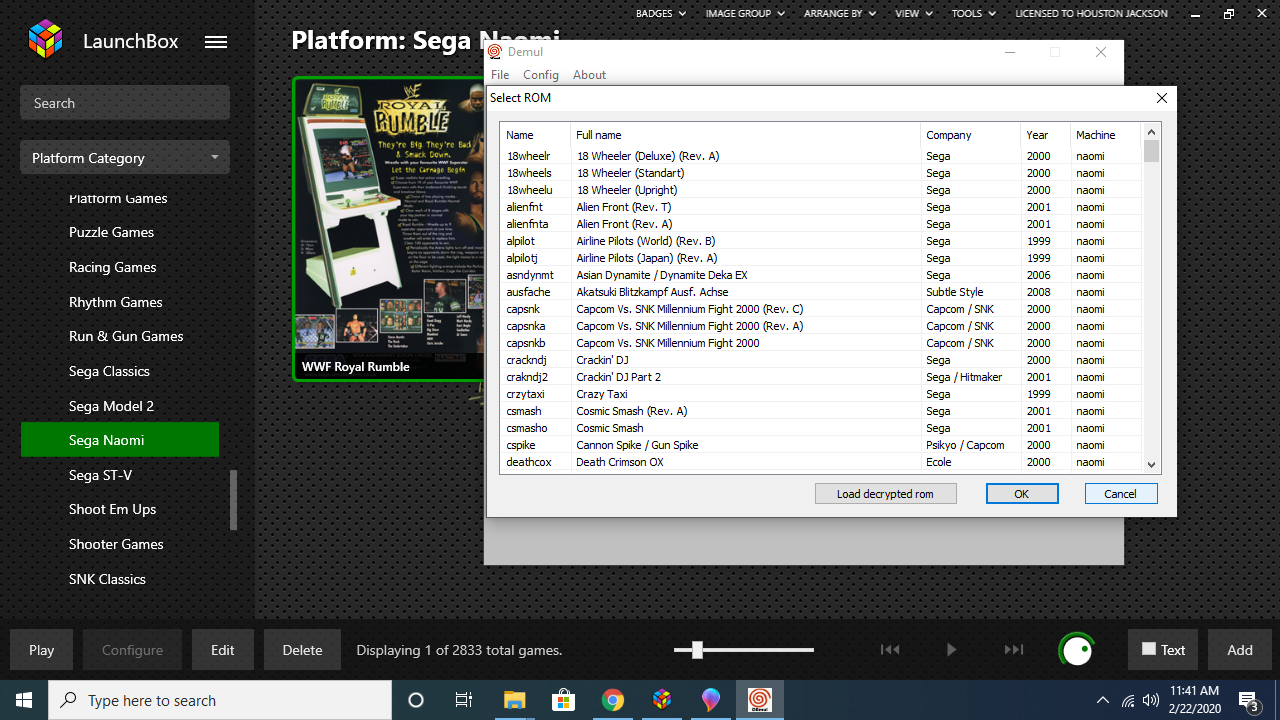Open the Windows Start menu
The height and width of the screenshot is (720, 1280).
pos(24,700)
